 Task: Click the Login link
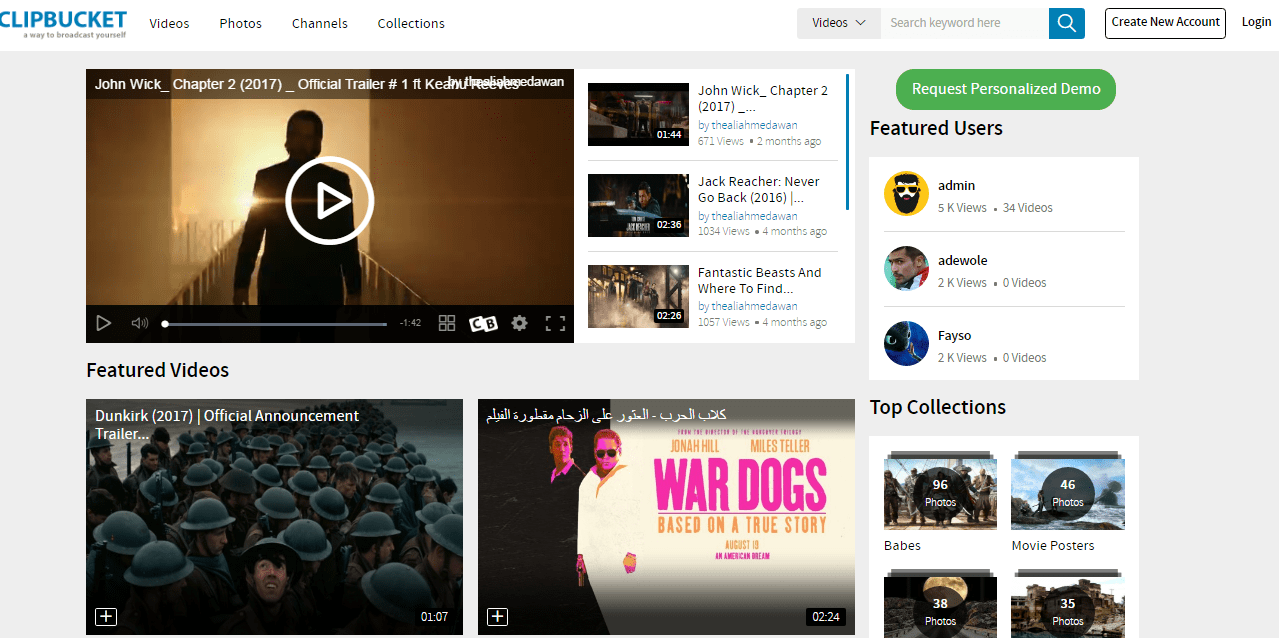(x=1256, y=22)
